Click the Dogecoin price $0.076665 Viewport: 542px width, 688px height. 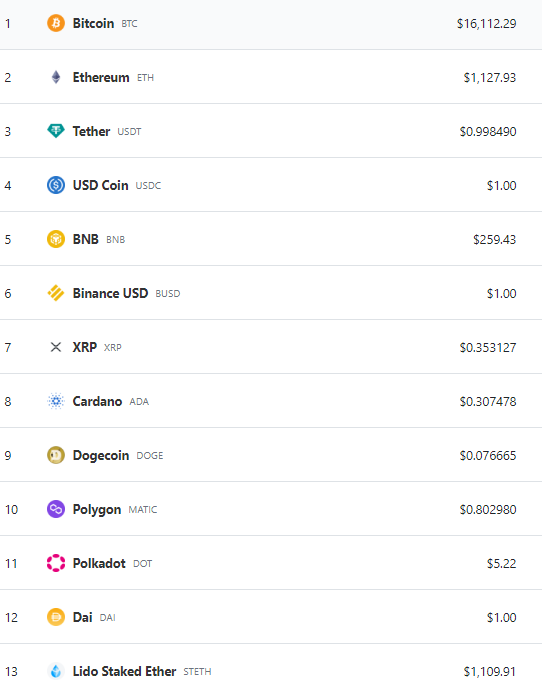[x=488, y=455]
